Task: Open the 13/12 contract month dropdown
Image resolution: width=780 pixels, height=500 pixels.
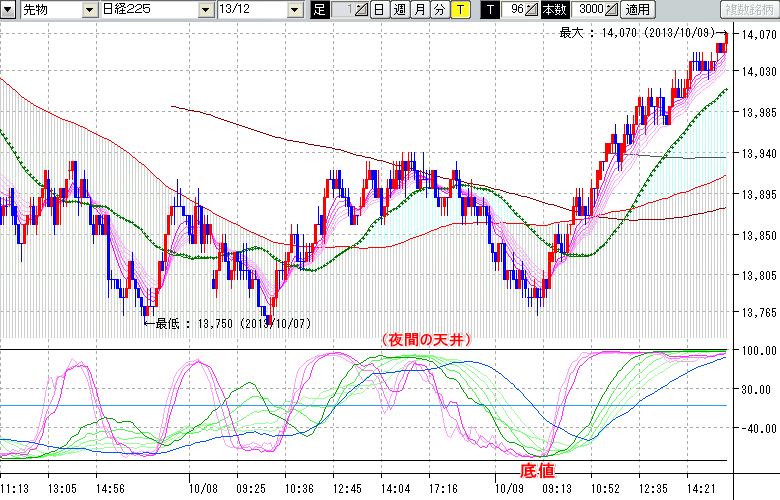Action: point(294,9)
